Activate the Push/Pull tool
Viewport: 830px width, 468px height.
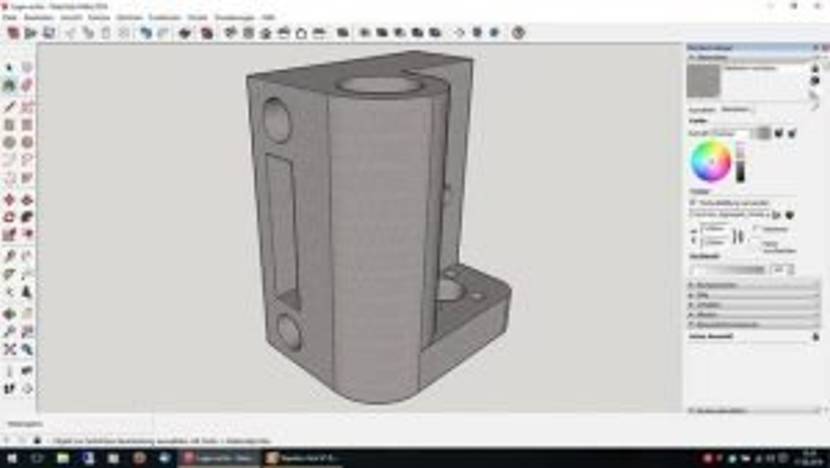pyautogui.click(x=27, y=200)
